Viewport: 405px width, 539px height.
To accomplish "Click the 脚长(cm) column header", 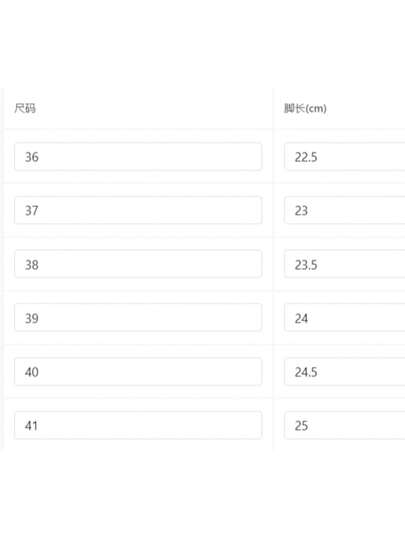I will (305, 108).
